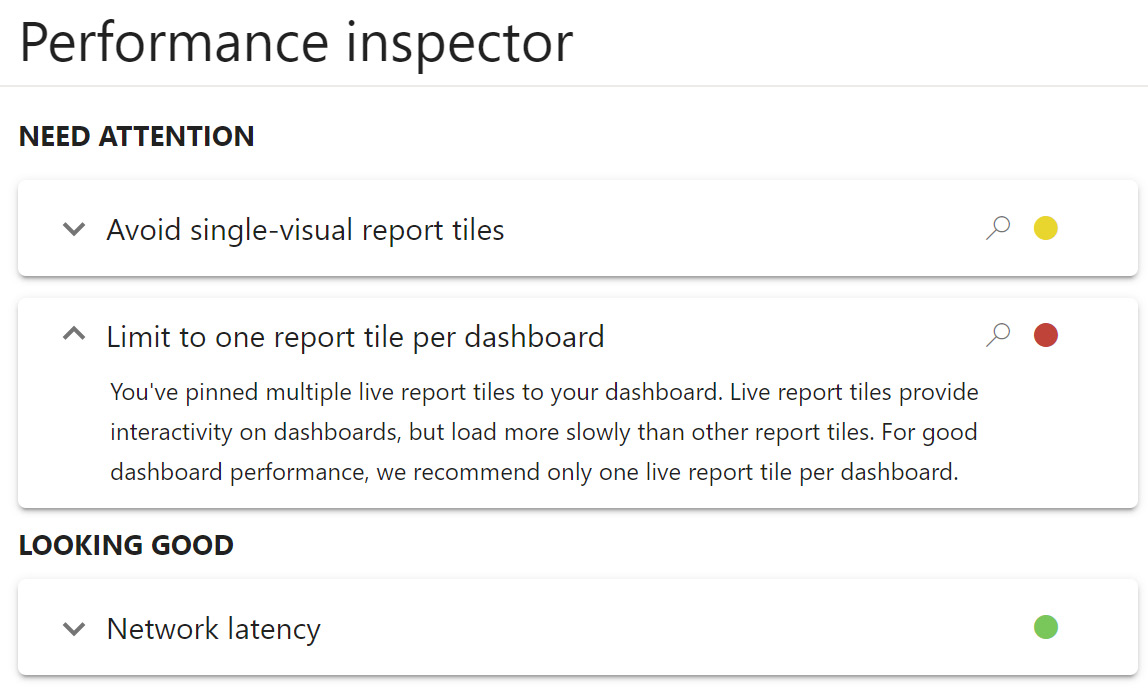This screenshot has height=688, width=1148.
Task: Click the description line starting with dashboard performance
Action: pos(534,472)
